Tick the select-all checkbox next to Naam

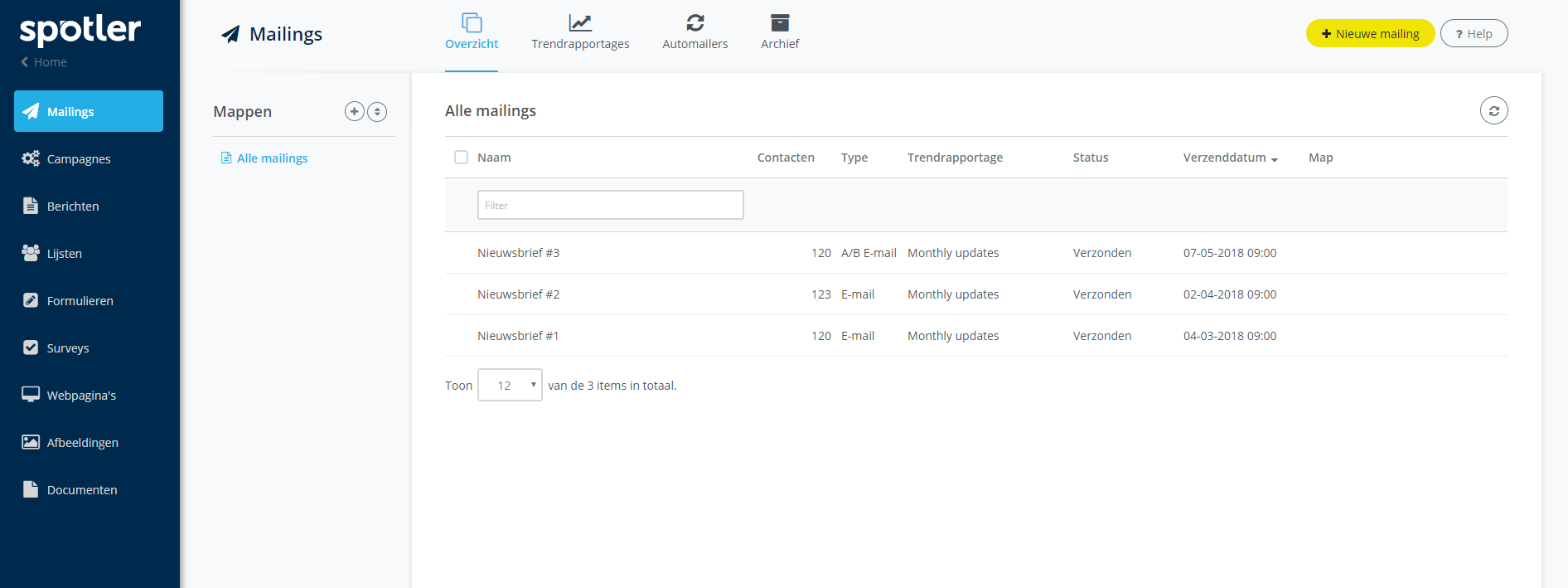click(x=461, y=157)
